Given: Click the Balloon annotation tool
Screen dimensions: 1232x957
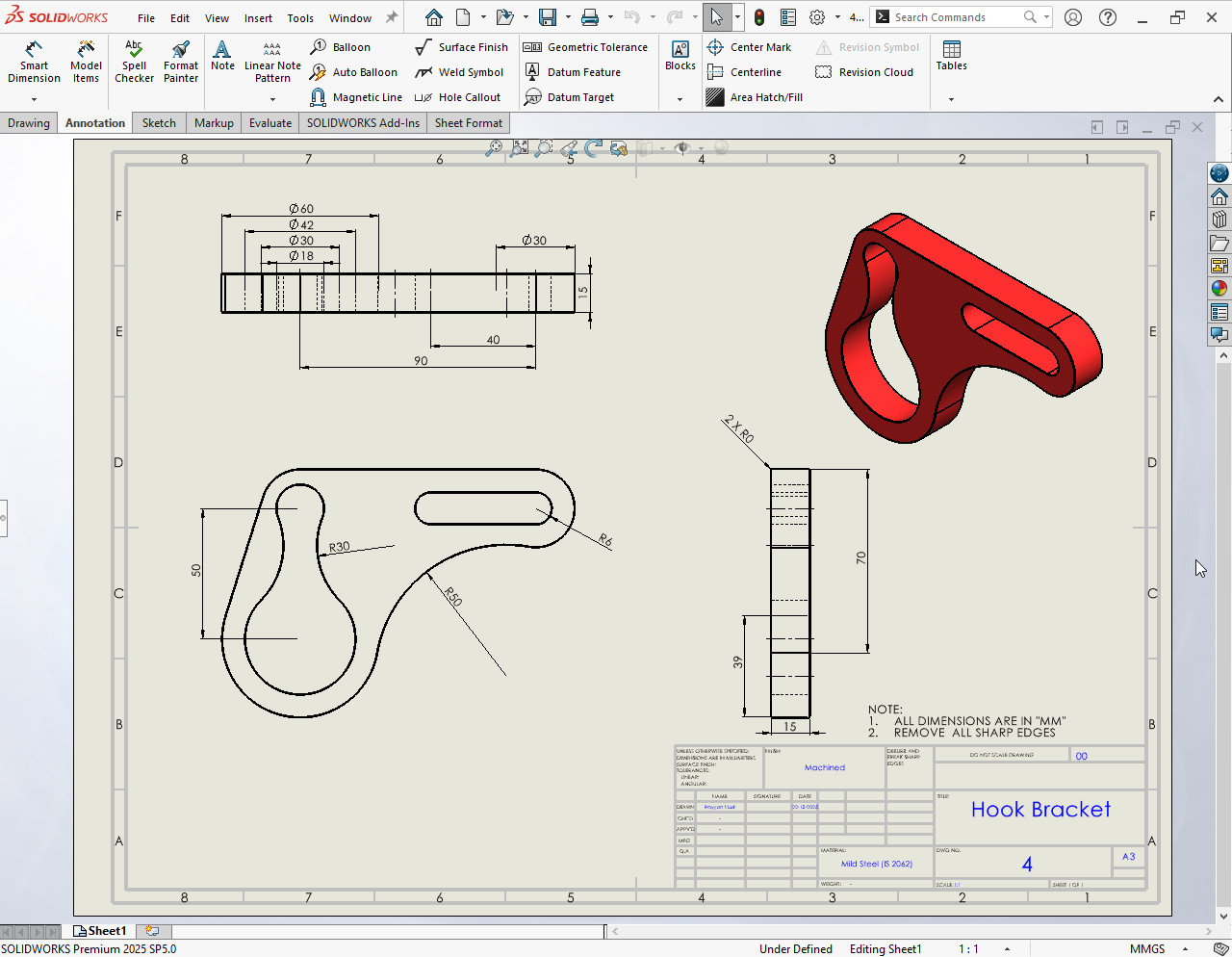Looking at the screenshot, I should point(341,47).
